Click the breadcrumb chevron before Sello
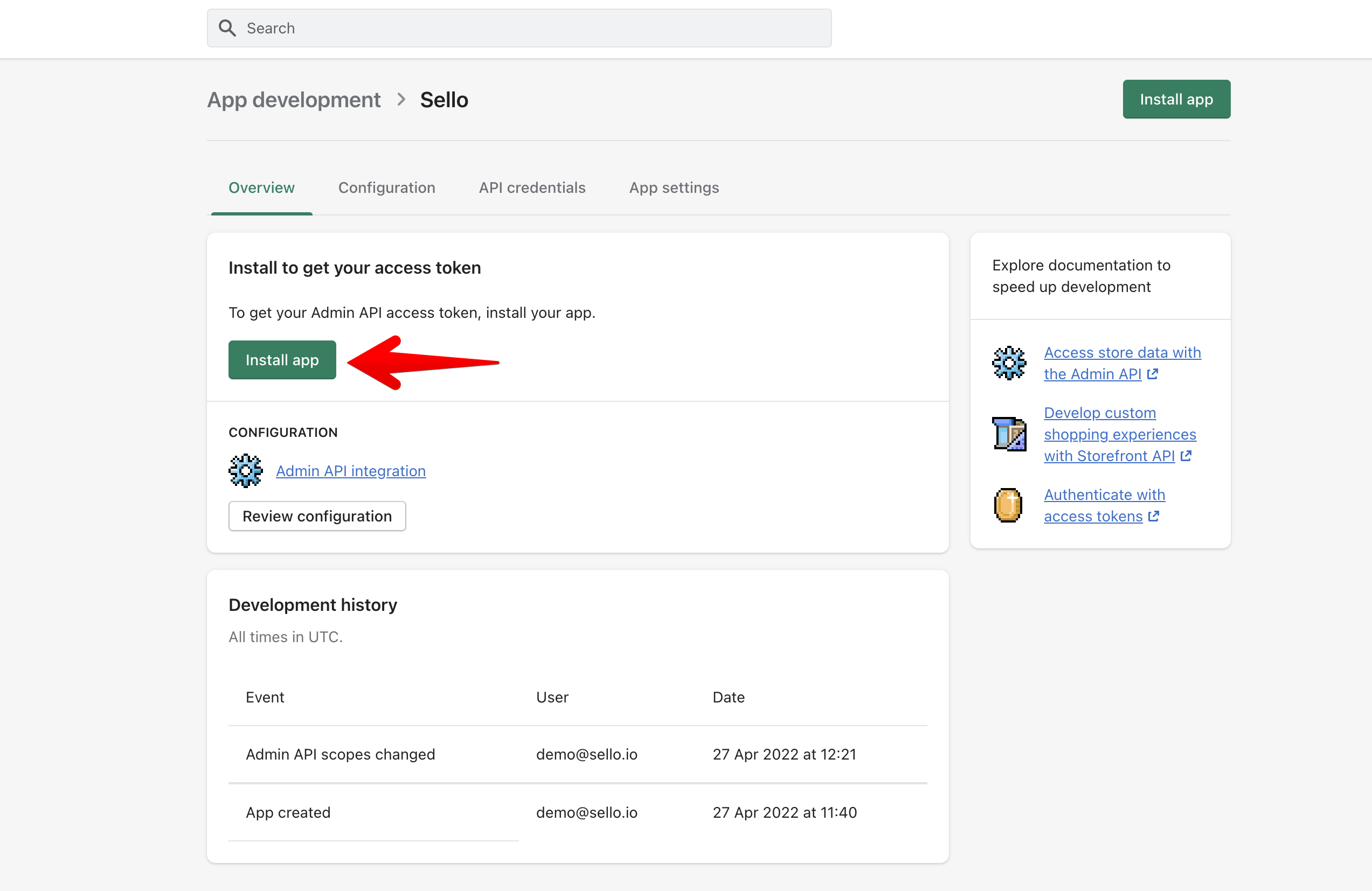Viewport: 1372px width, 891px height. (x=401, y=100)
